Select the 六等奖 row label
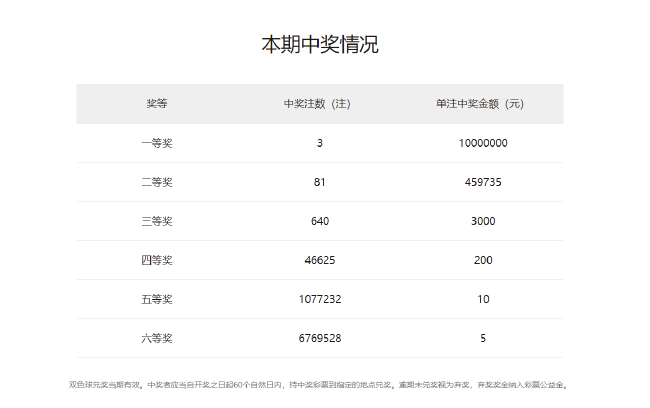The image size is (650, 408). tap(157, 338)
